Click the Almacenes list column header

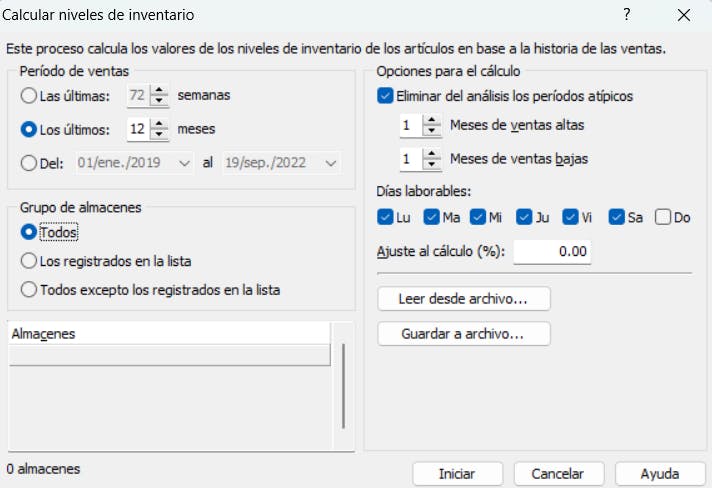(x=168, y=334)
